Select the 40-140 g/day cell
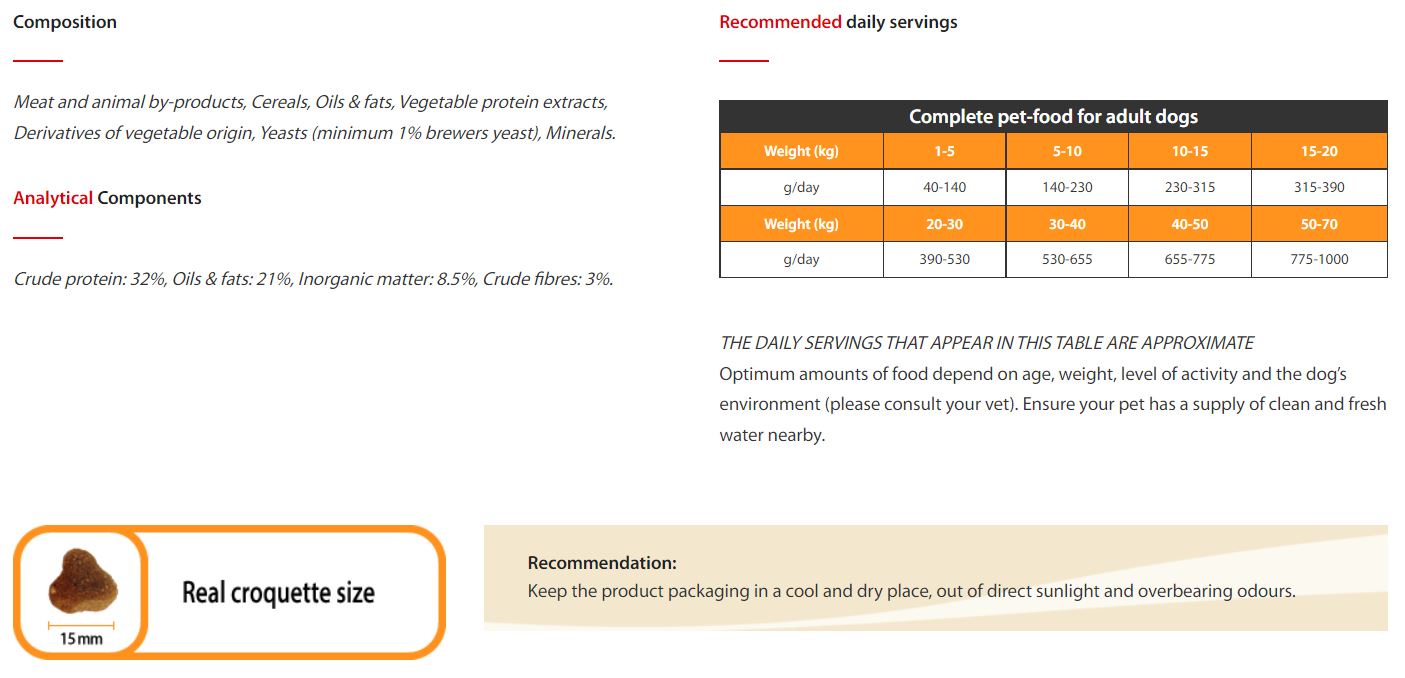The image size is (1405, 678). pos(944,187)
